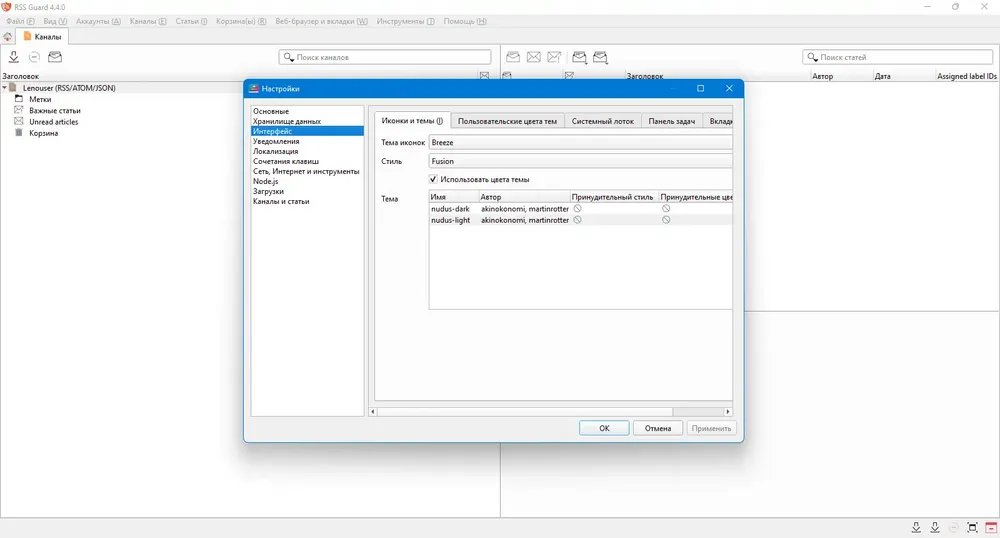The height and width of the screenshot is (538, 1000).
Task: Switch to the Системный лоток tab
Action: click(603, 121)
